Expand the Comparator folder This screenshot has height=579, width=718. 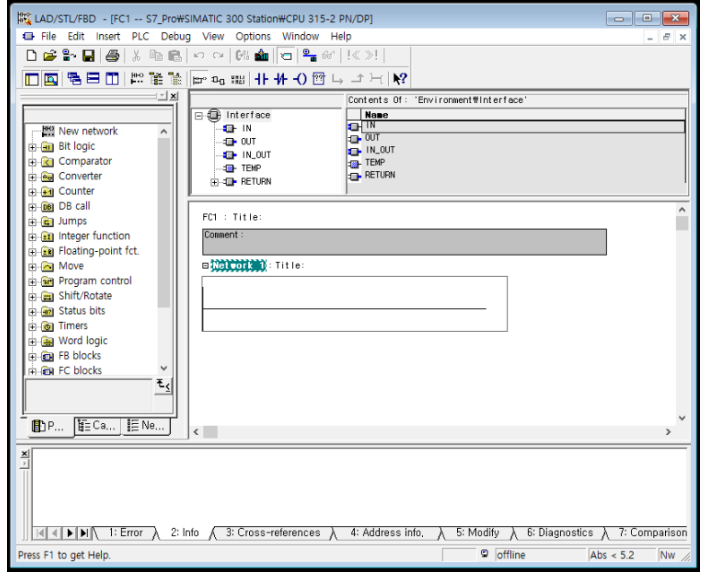point(32,162)
